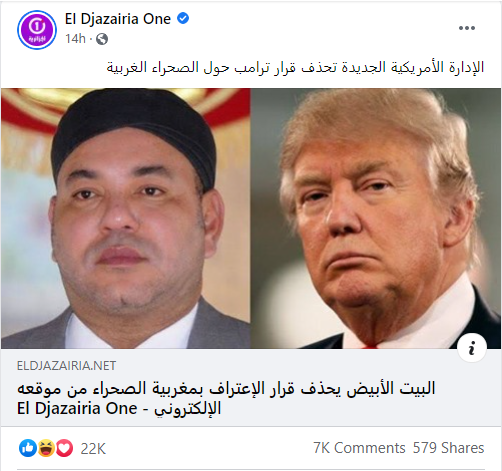
Task: Open El Djazairia One profile picture
Action: coord(37,30)
